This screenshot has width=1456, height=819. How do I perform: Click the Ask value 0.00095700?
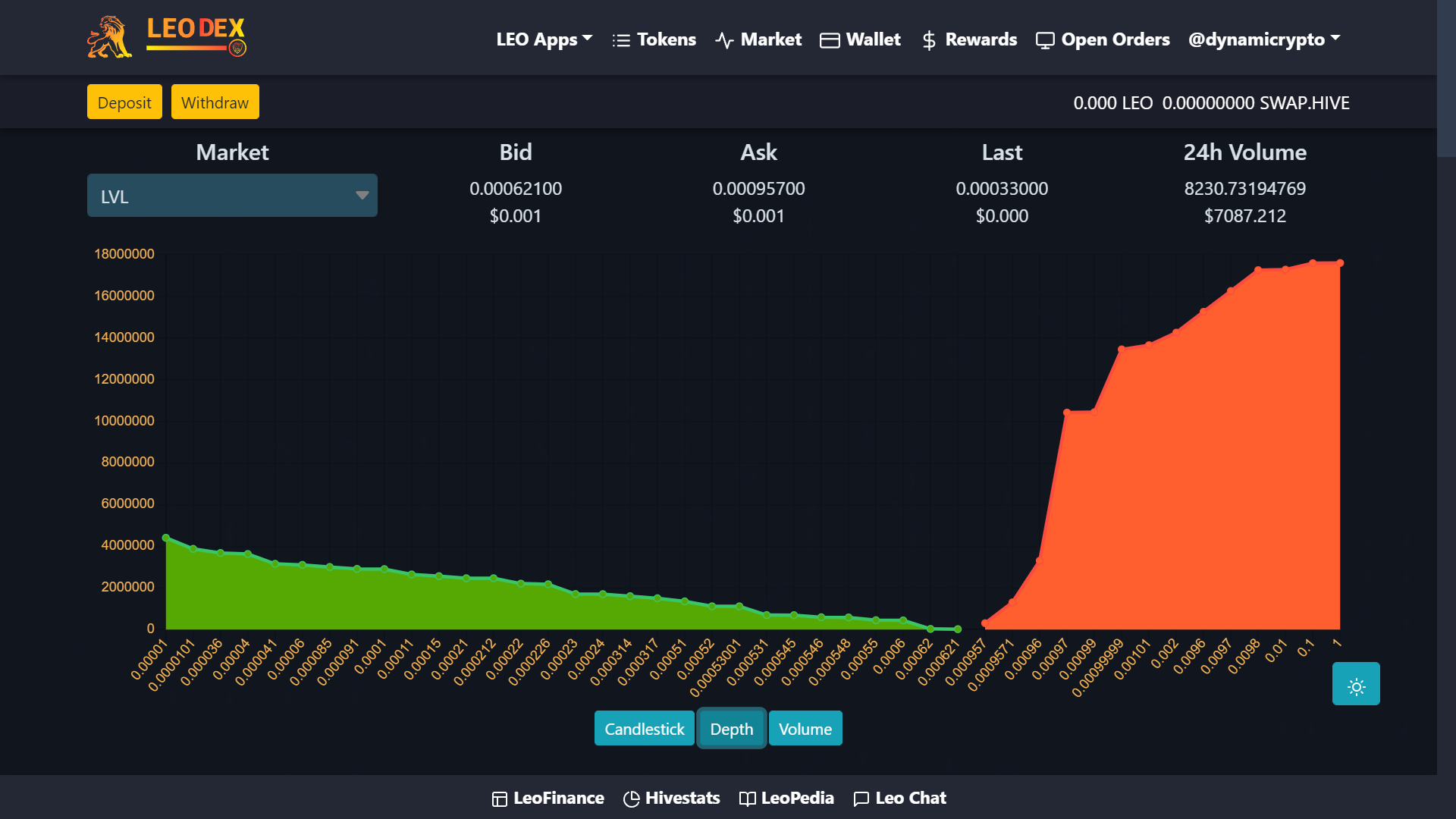click(758, 188)
